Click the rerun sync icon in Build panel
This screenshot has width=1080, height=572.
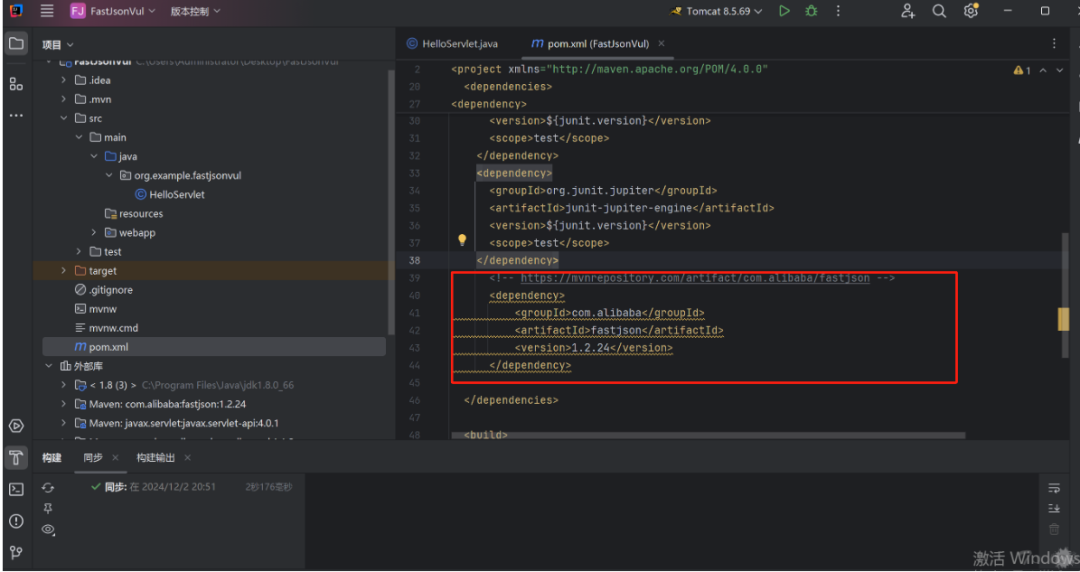(48, 488)
